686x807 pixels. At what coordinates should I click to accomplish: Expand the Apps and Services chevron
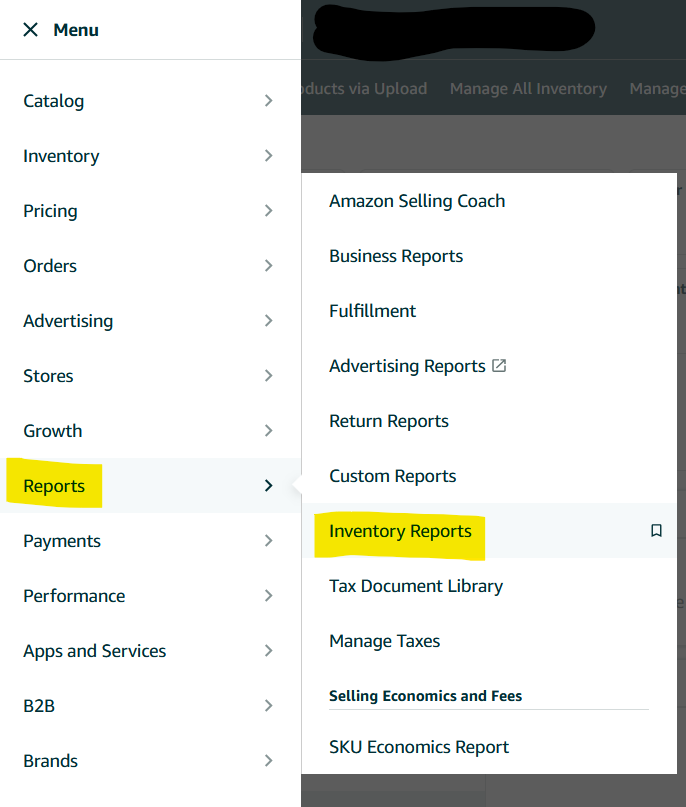[268, 651]
